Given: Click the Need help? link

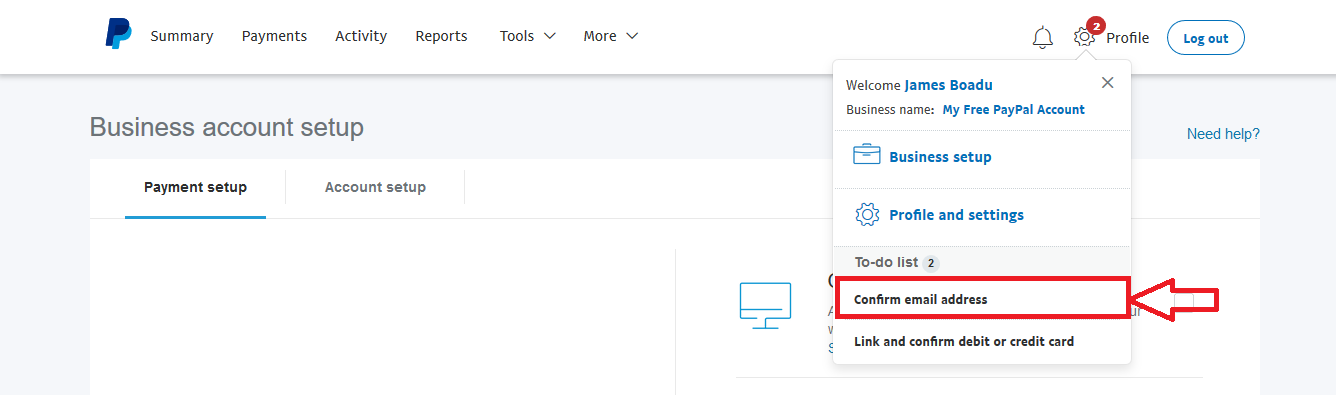Looking at the screenshot, I should click(1223, 134).
